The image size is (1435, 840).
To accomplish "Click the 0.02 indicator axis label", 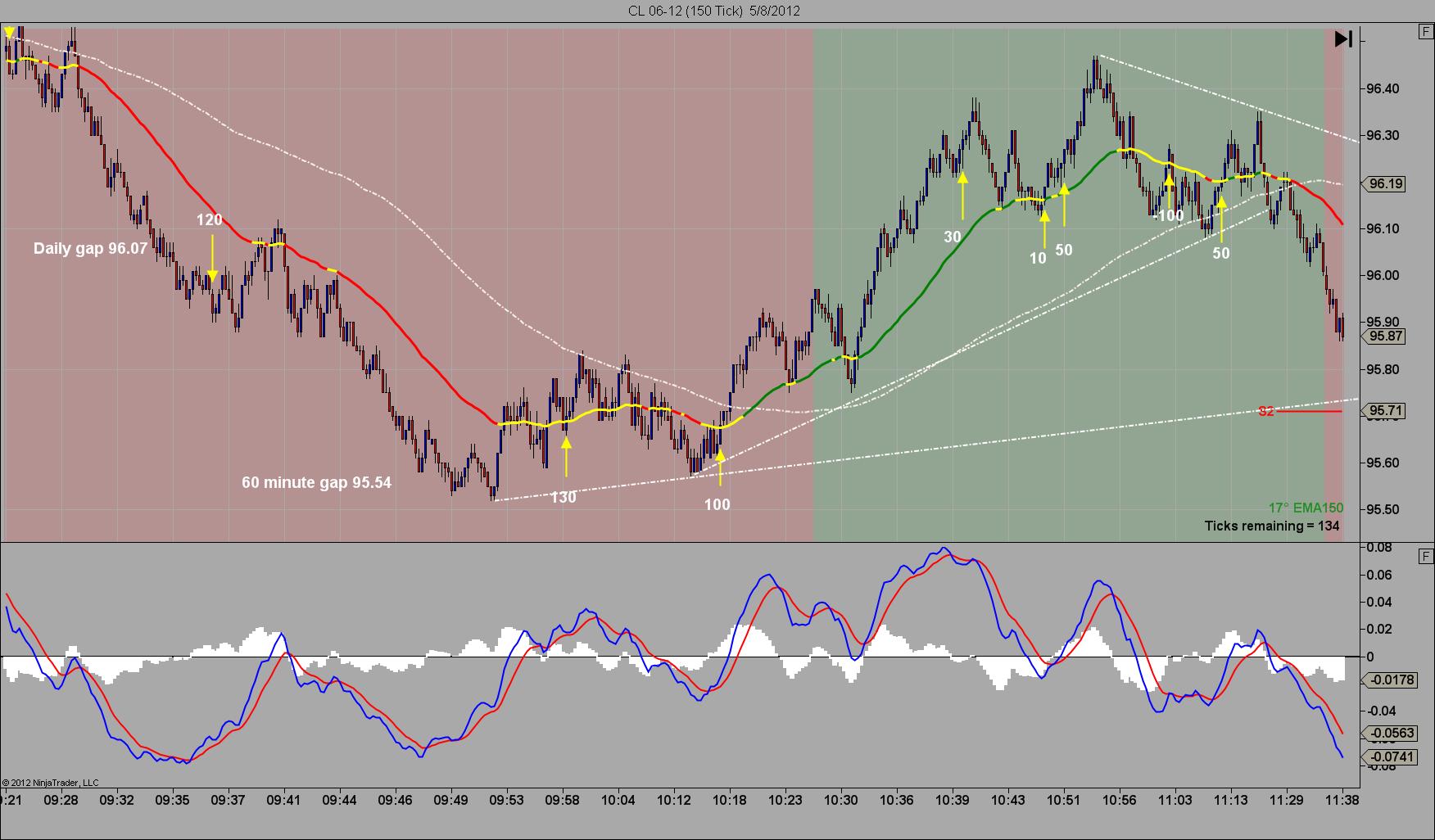I will [1379, 629].
